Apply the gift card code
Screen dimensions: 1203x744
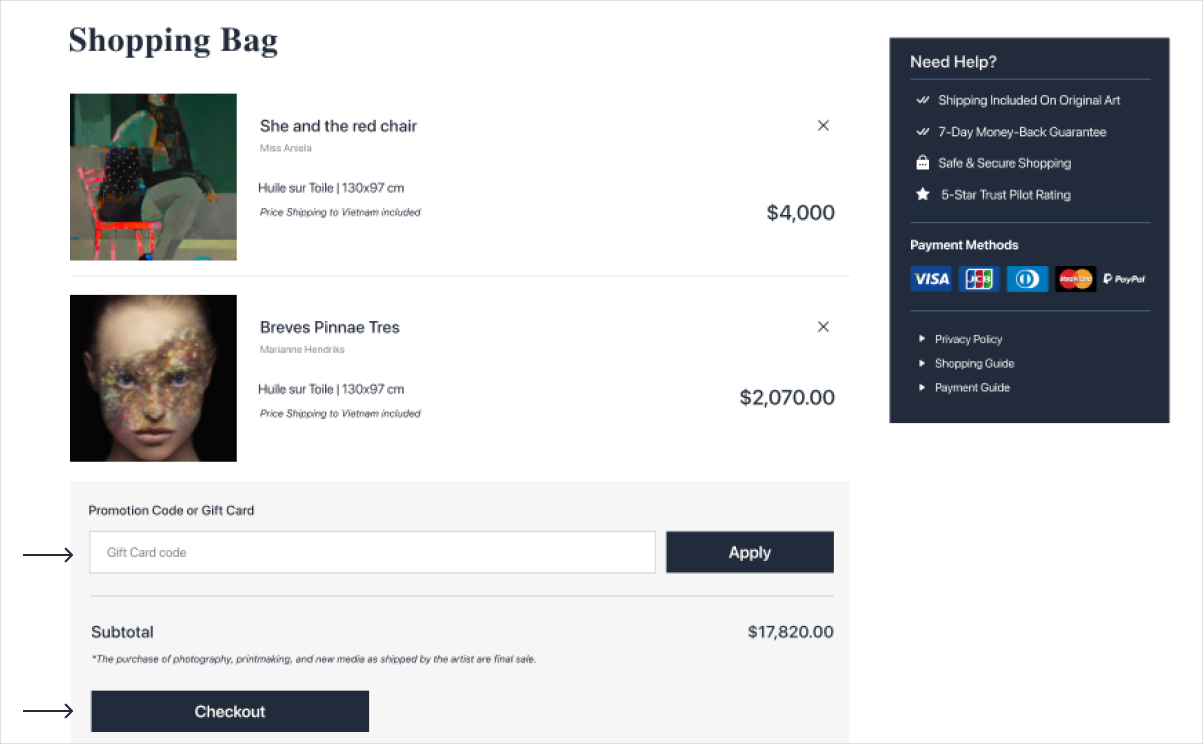750,552
